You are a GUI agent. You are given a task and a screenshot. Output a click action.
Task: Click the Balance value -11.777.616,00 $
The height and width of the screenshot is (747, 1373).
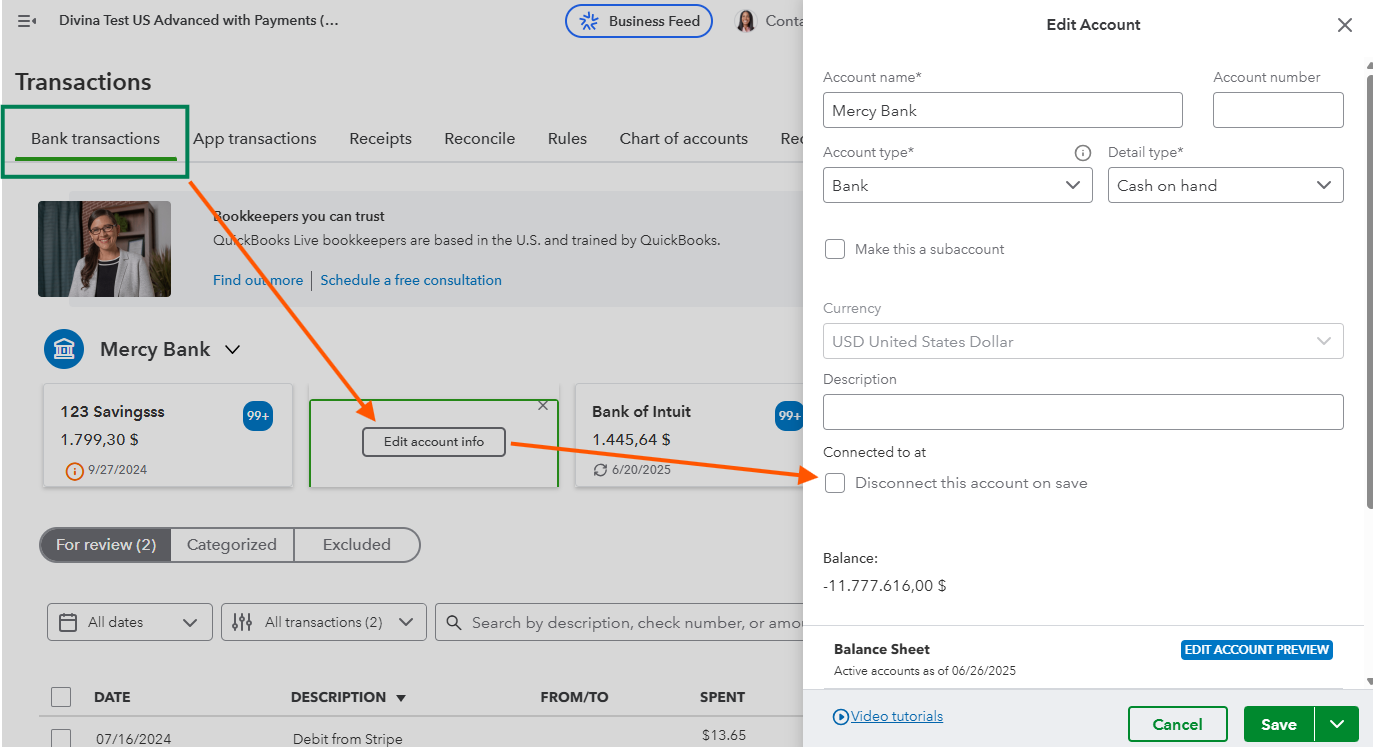pyautogui.click(x=885, y=586)
